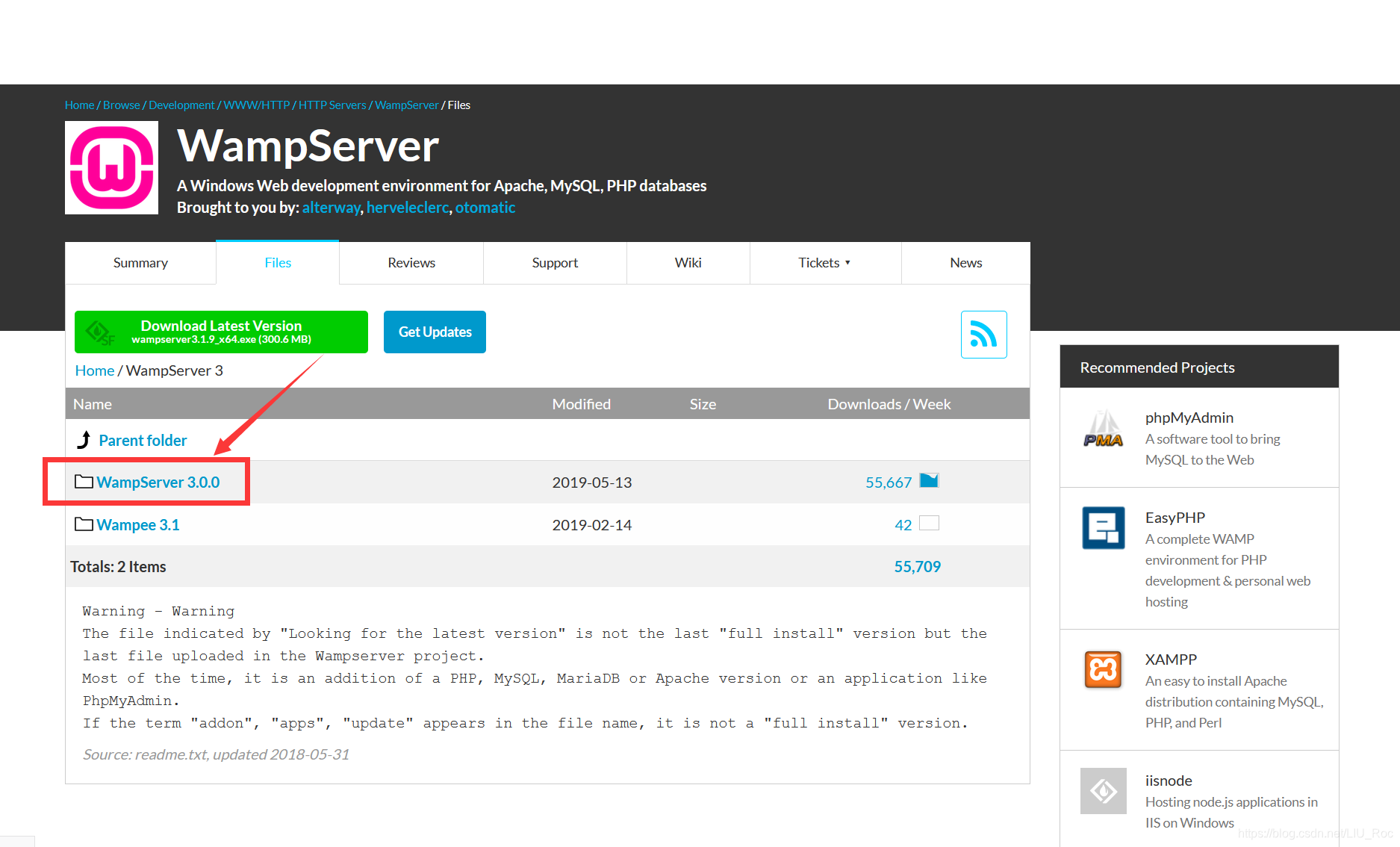1400x847 pixels.
Task: Click the 2019-05-13 modified date
Action: (592, 483)
